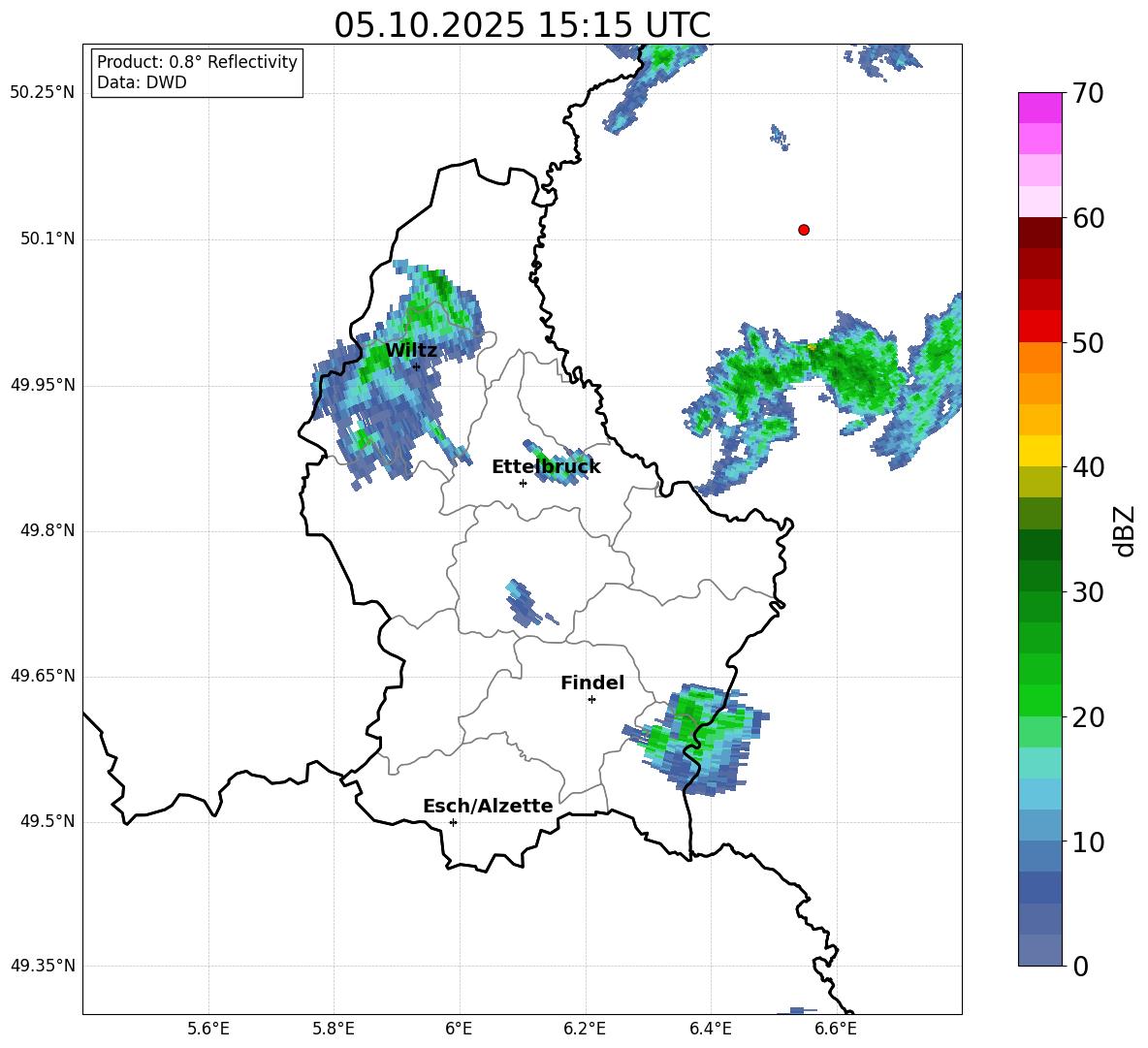
Task: Click the 20 tick on colorbar
Action: tap(1088, 717)
